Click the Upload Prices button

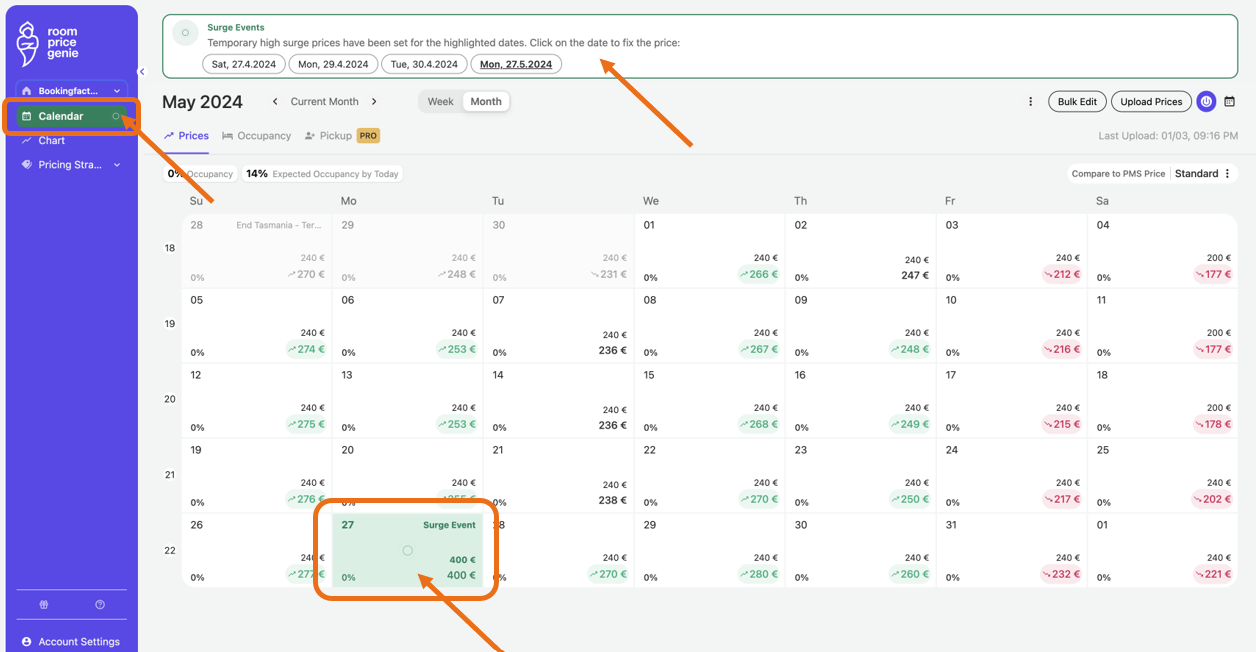tap(1150, 101)
